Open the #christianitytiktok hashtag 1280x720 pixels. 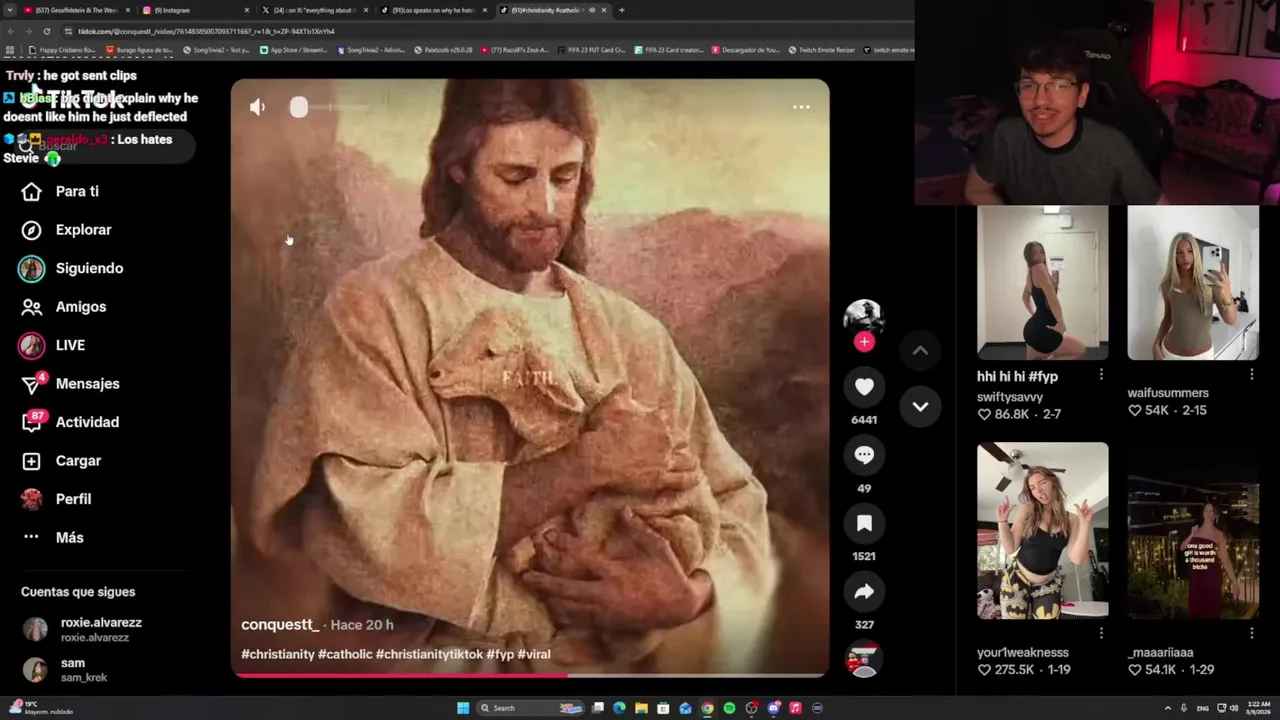coord(429,654)
